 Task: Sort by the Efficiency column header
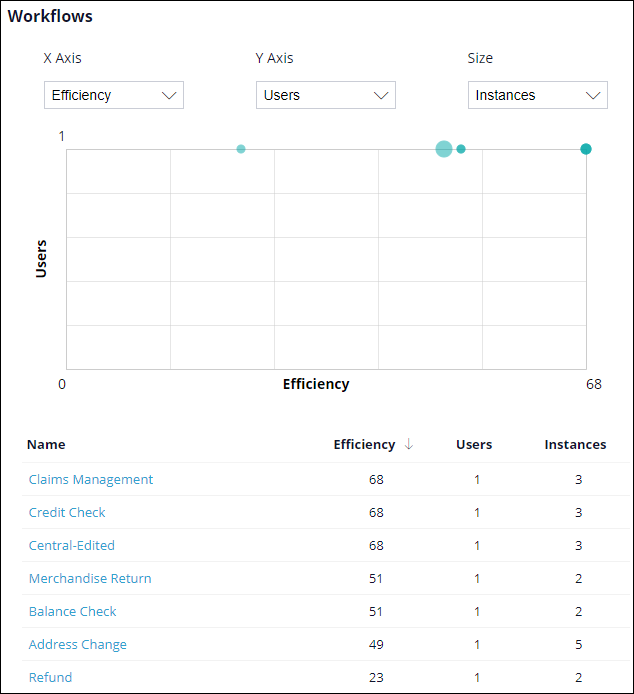[364, 444]
